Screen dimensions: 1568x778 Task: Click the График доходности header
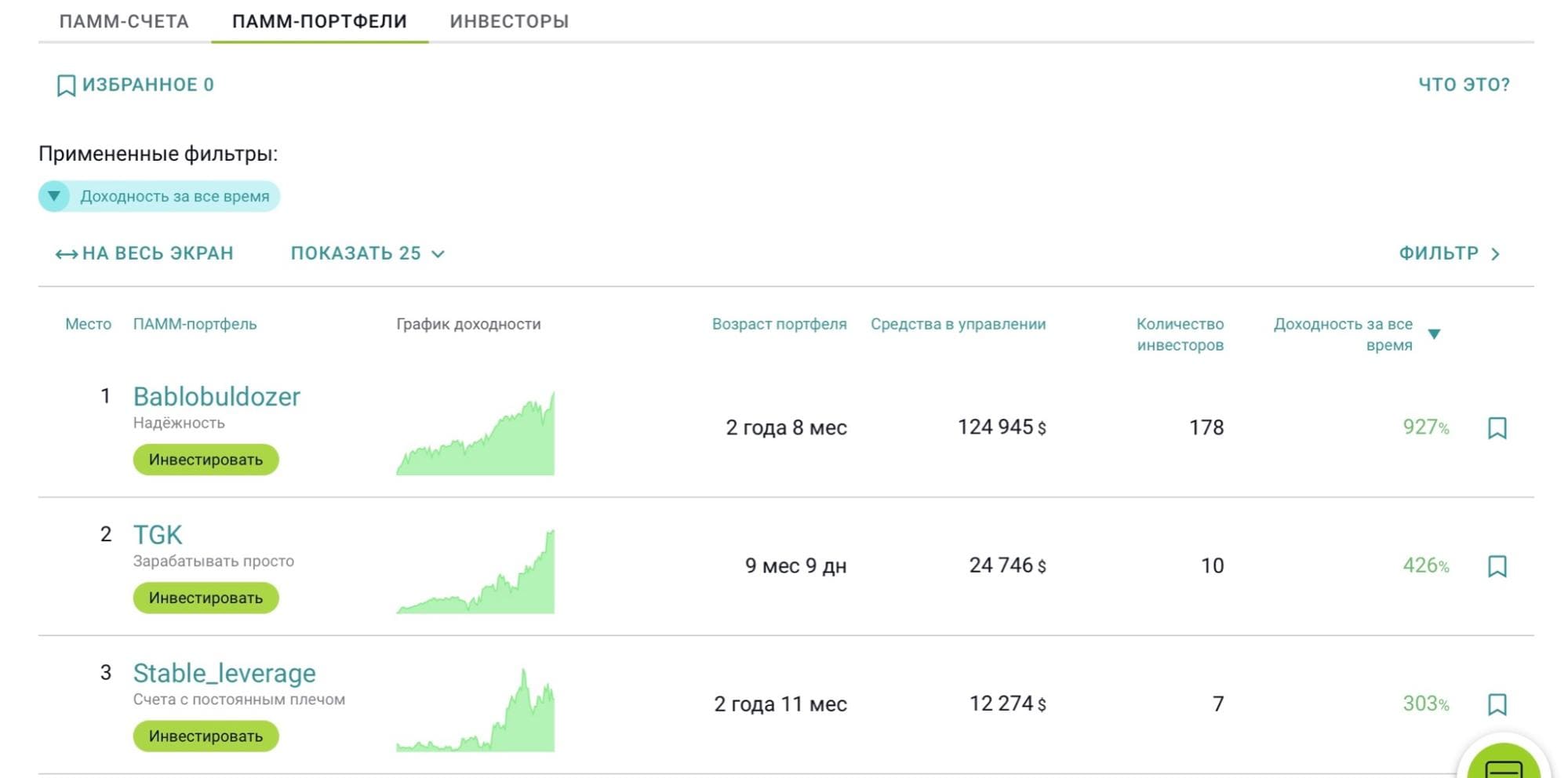(x=468, y=324)
